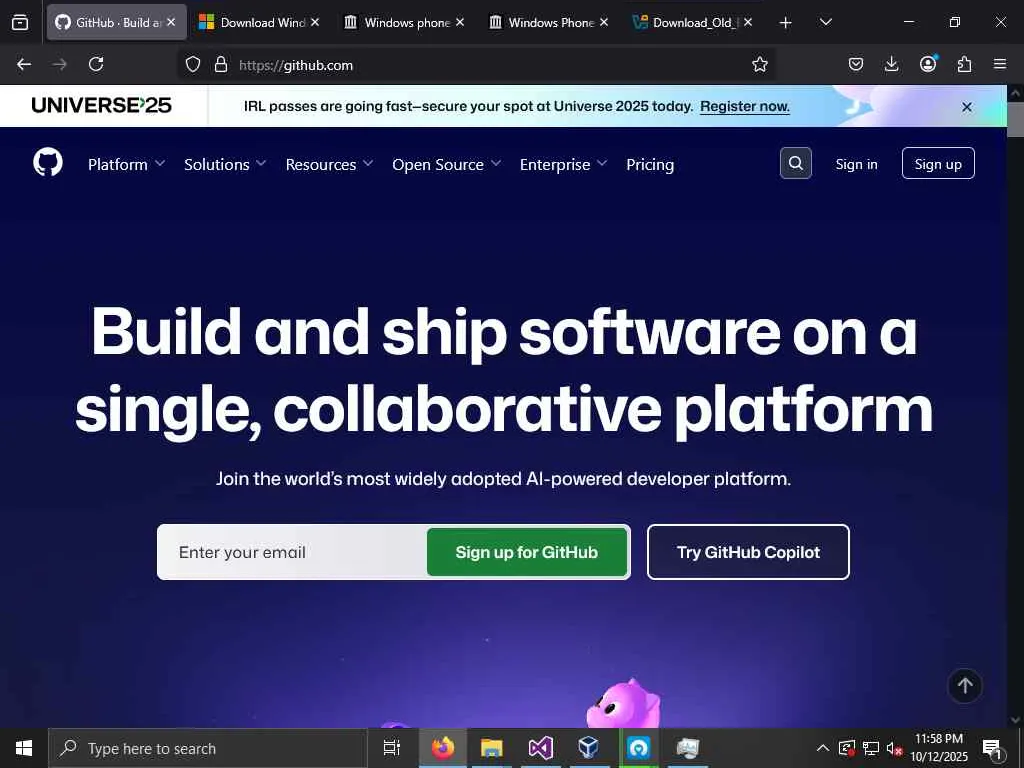The image size is (1024, 768).
Task: Show hidden system tray icons
Action: tap(823, 748)
